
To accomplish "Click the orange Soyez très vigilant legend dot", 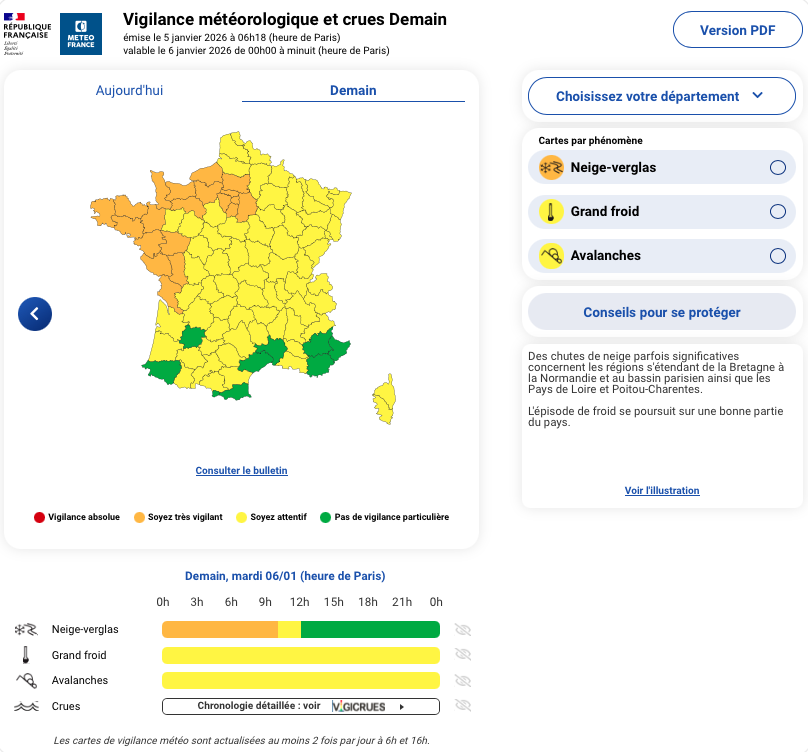I will [139, 517].
